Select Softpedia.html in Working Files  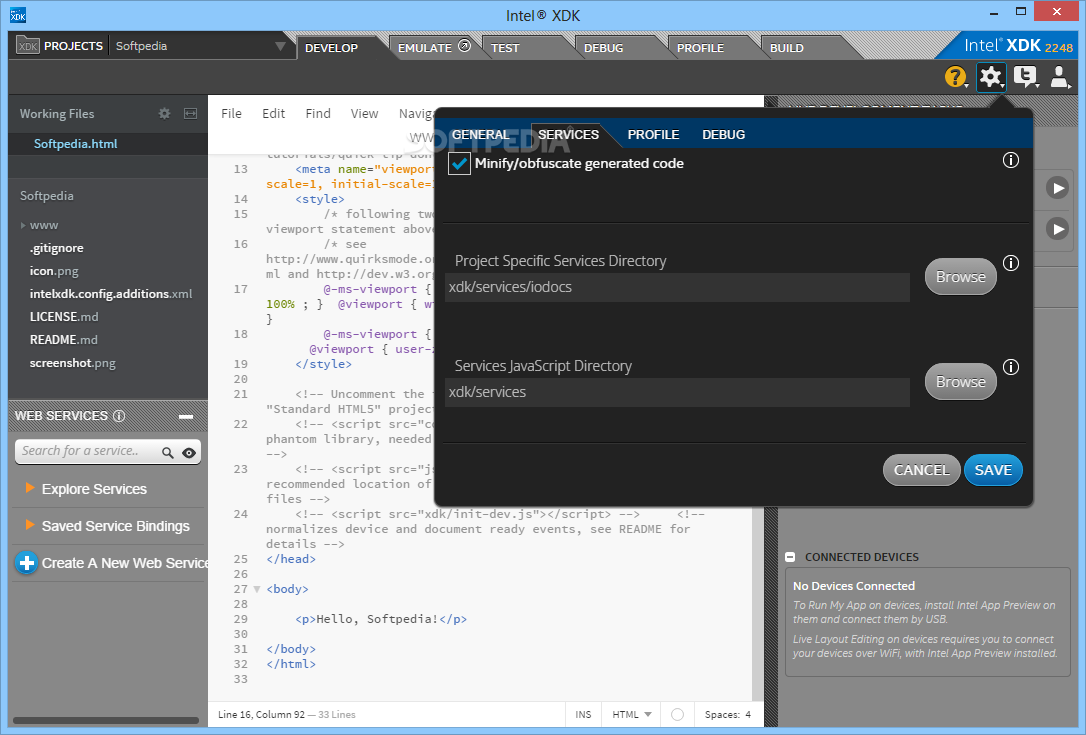(75, 143)
